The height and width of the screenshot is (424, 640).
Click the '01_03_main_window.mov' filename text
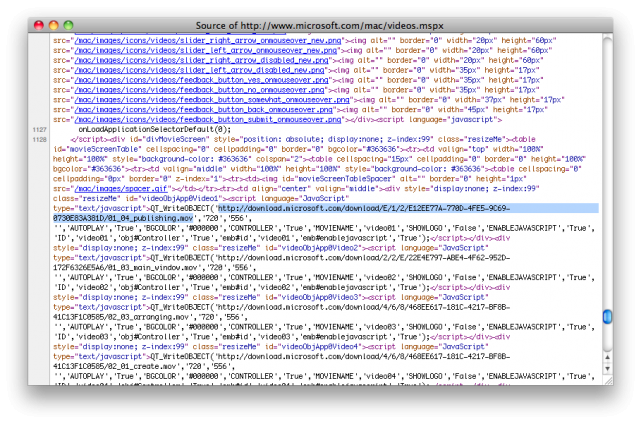point(155,268)
